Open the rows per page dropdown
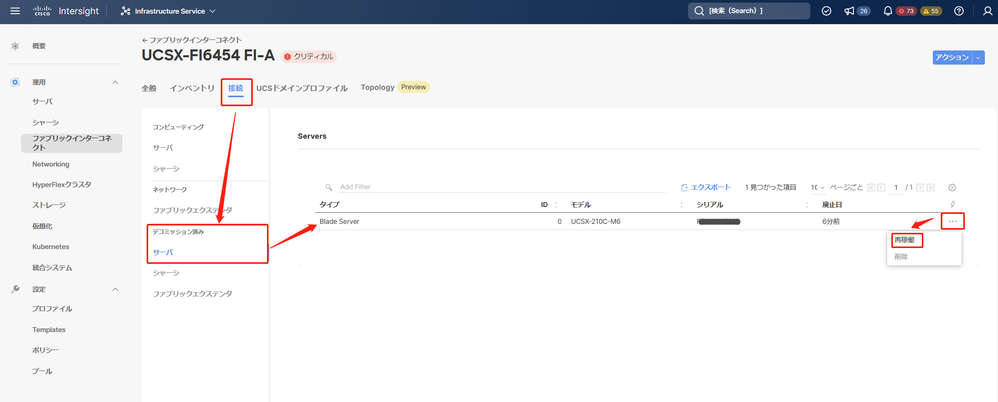998x402 pixels. click(818, 188)
